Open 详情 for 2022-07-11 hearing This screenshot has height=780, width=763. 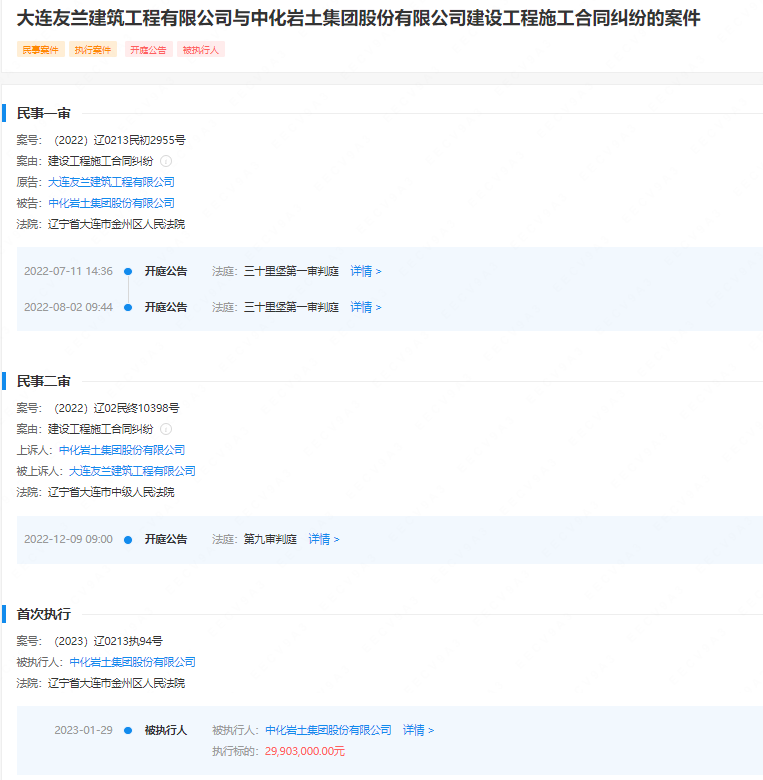point(366,271)
